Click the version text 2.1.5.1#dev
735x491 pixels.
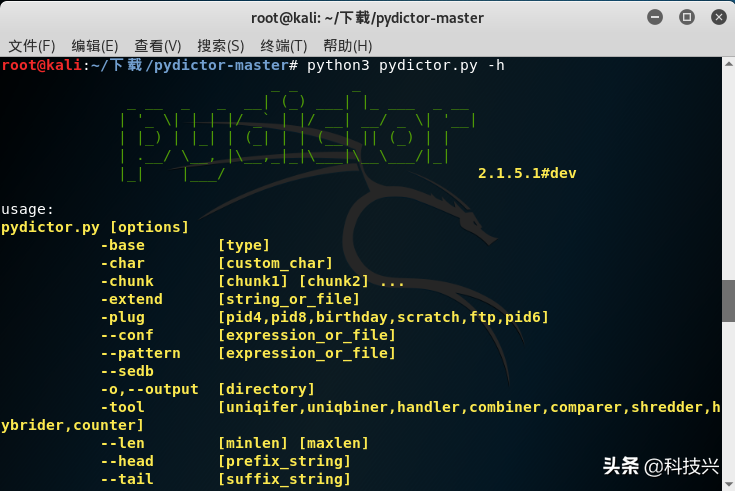pyautogui.click(x=527, y=173)
